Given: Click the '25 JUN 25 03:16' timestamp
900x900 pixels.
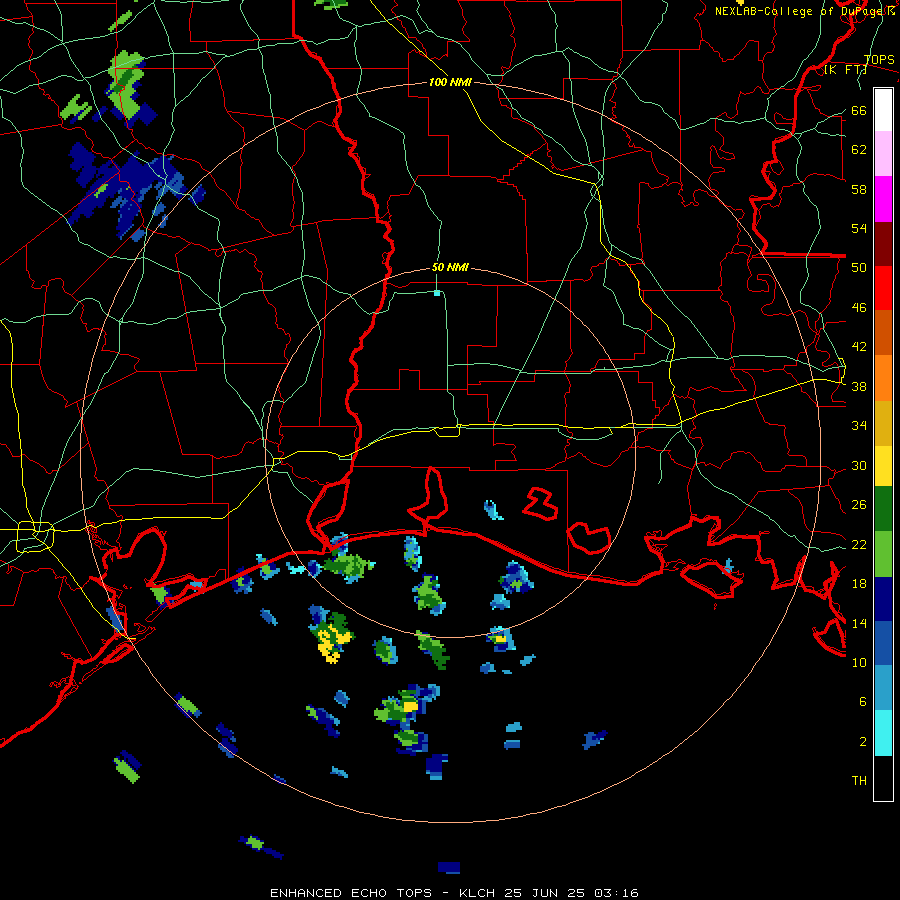Looking at the screenshot, I should pyautogui.click(x=571, y=893).
